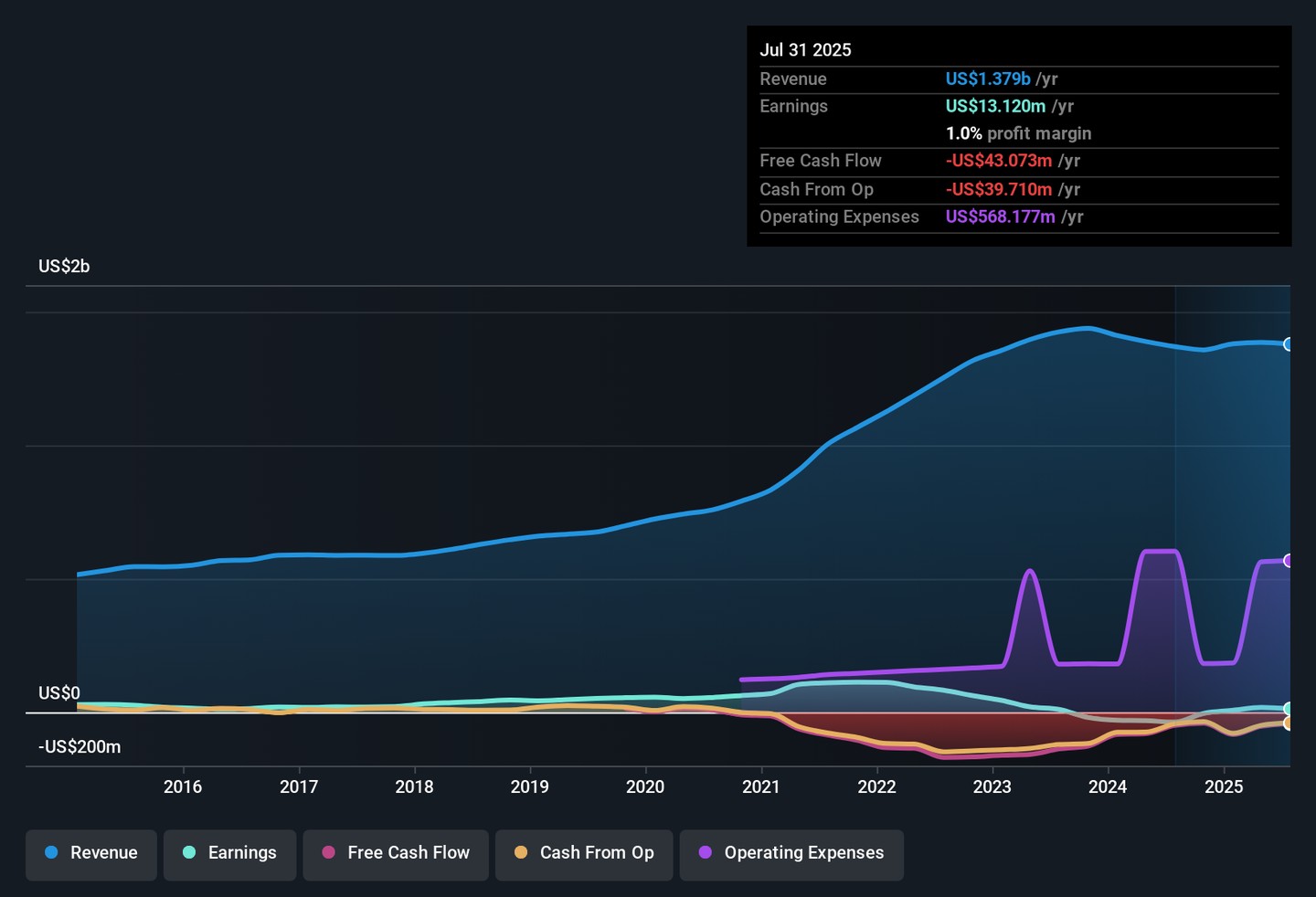Click the orange Cash From Op dot
The height and width of the screenshot is (897, 1316).
point(521,853)
